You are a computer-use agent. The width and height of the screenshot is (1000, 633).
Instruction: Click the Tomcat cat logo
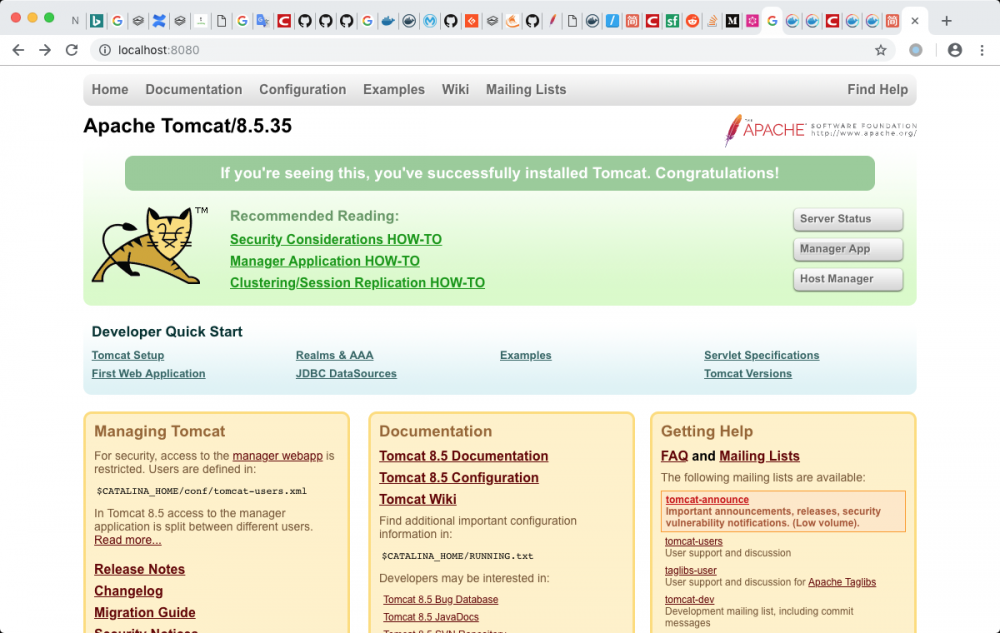(149, 245)
